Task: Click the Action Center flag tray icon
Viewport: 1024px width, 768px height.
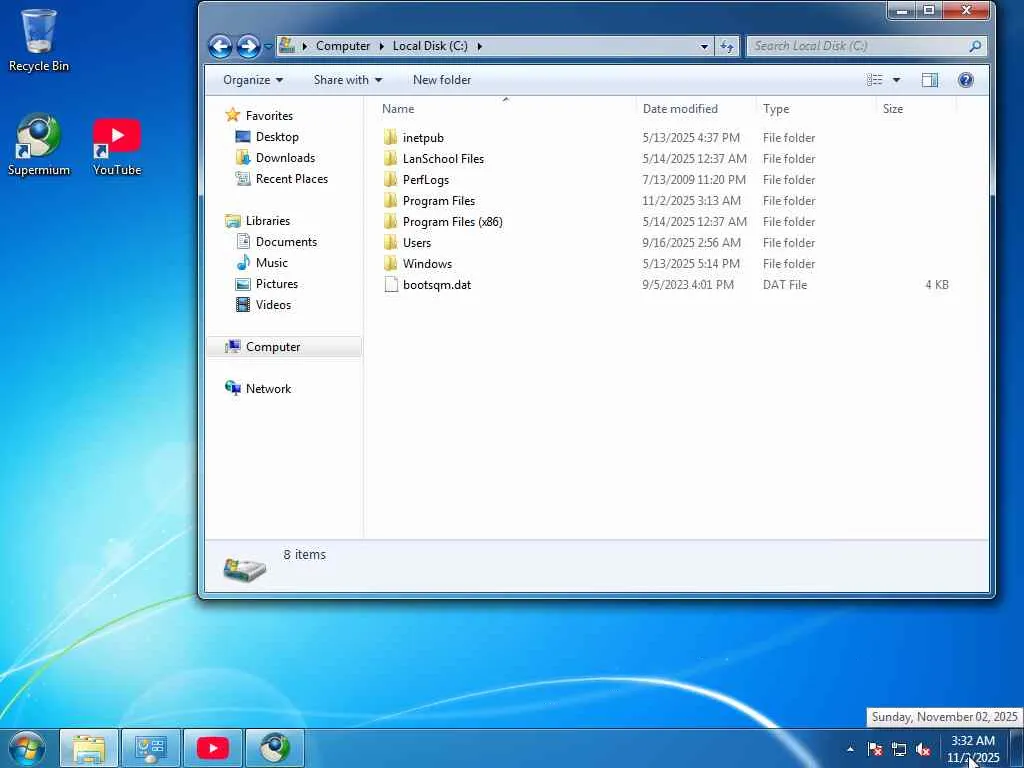Action: (x=875, y=749)
